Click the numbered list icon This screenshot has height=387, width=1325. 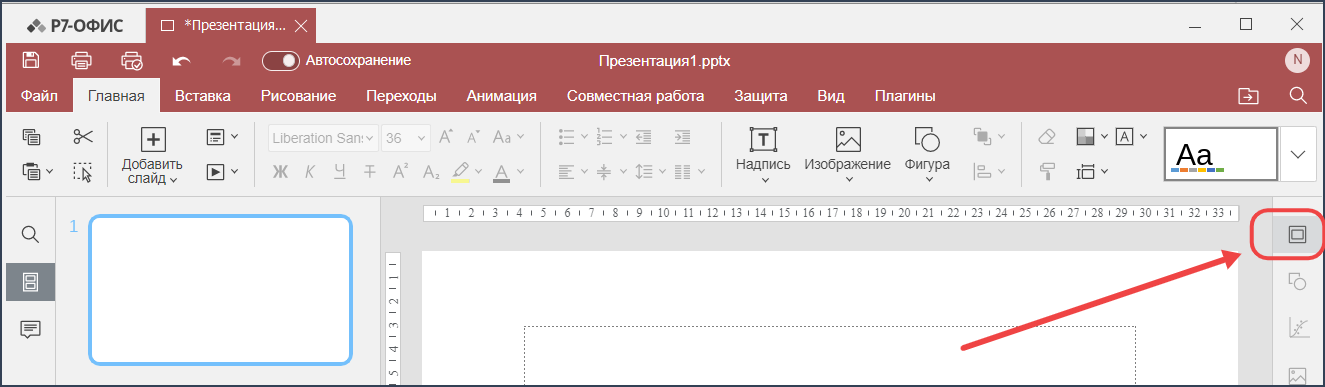603,137
